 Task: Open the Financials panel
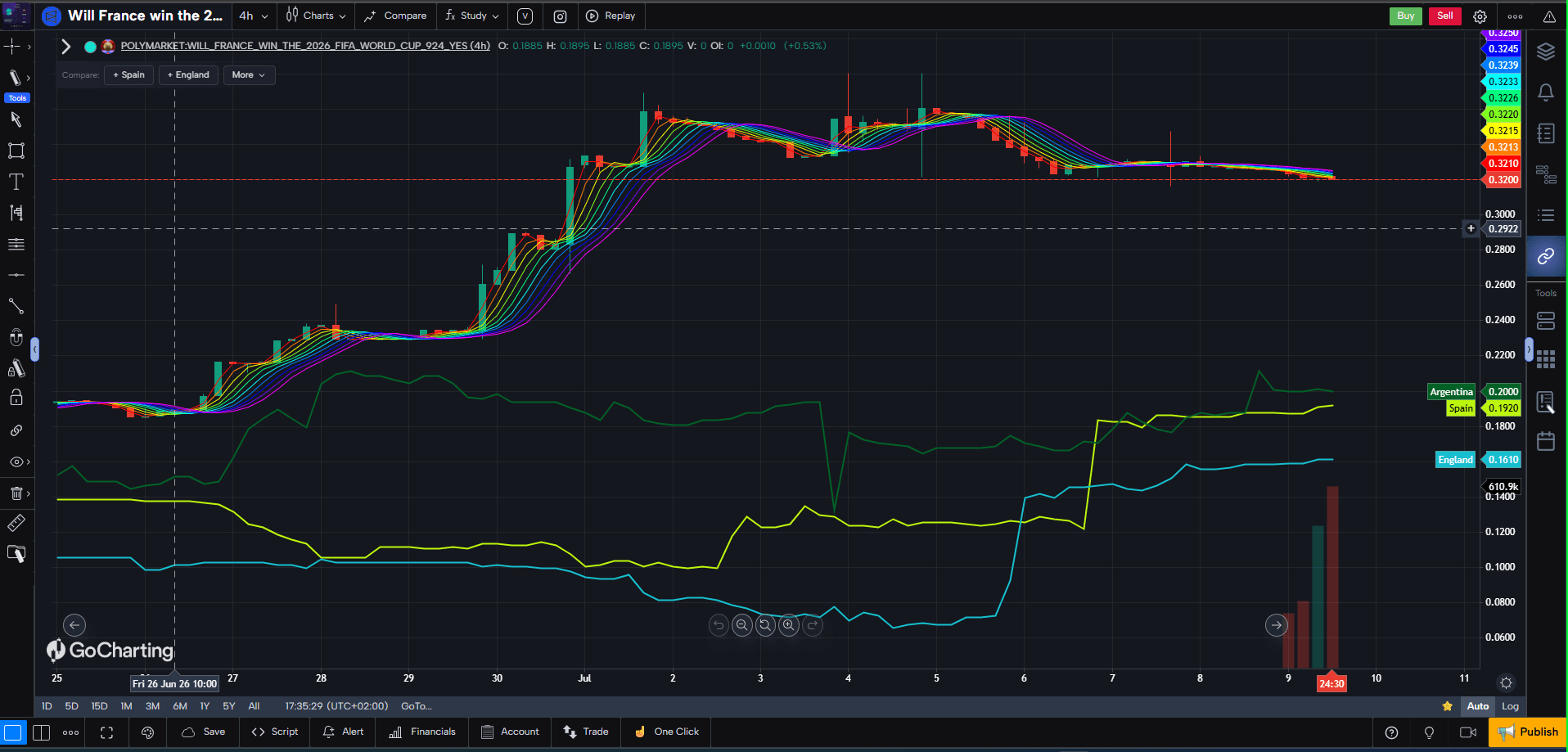pyautogui.click(x=422, y=732)
